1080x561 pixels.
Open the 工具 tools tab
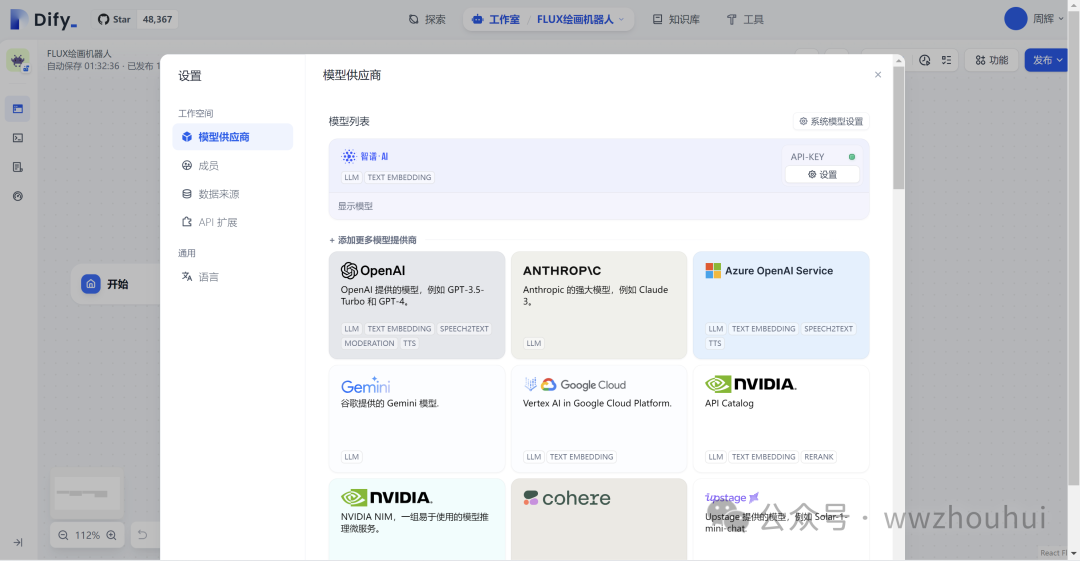tap(745, 19)
